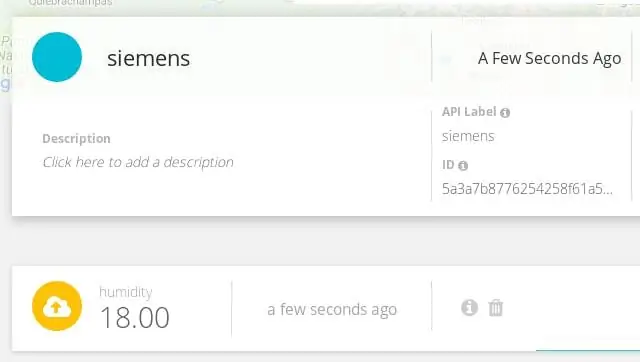640x362 pixels.
Task: Click the humidity variable card
Action: (326, 308)
